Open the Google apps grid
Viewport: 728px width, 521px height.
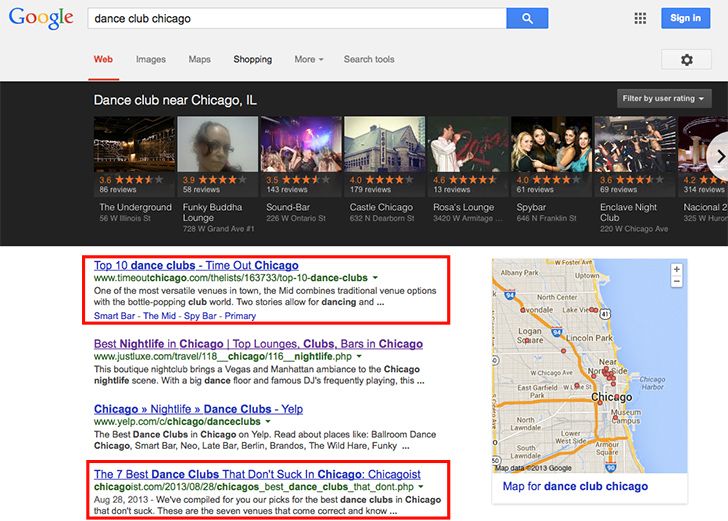point(640,18)
